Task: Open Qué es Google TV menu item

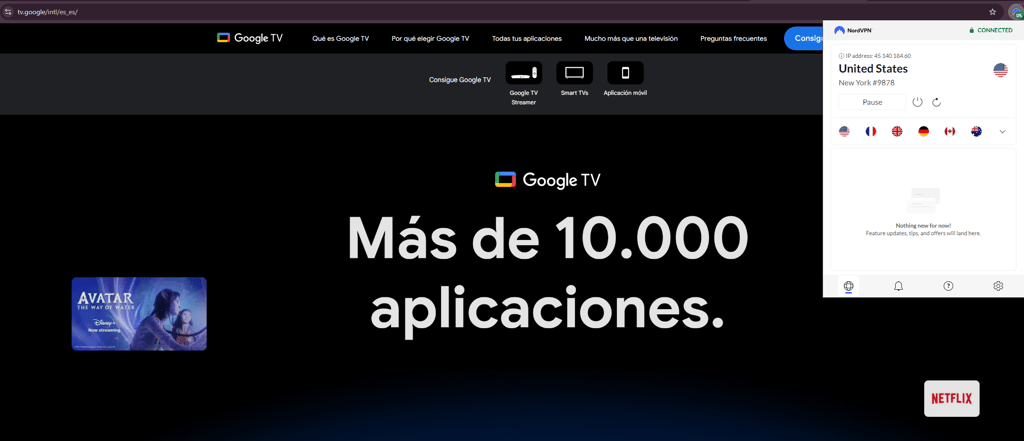Action: [341, 39]
